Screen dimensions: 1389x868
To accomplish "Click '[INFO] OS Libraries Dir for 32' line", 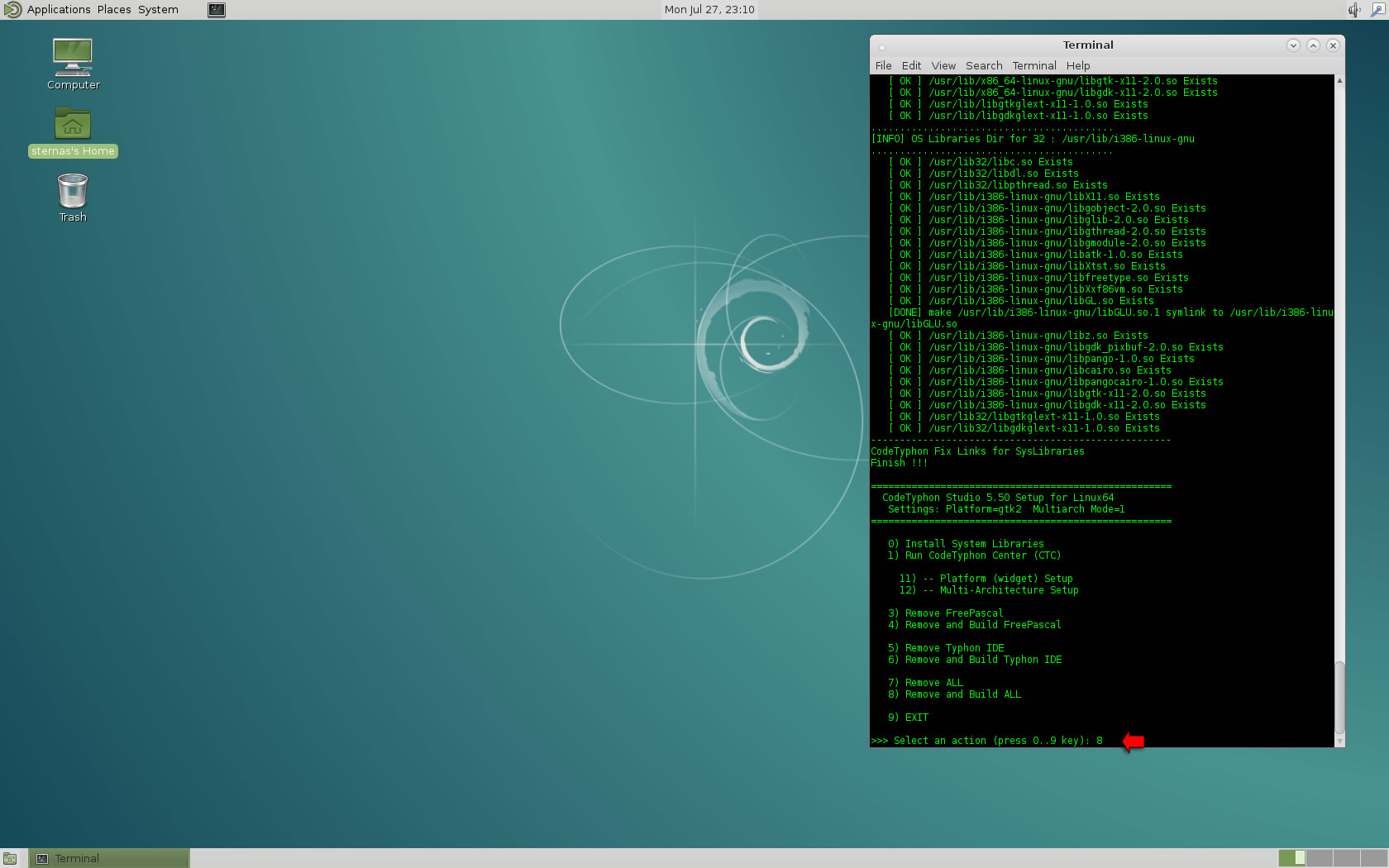I will (x=1033, y=139).
